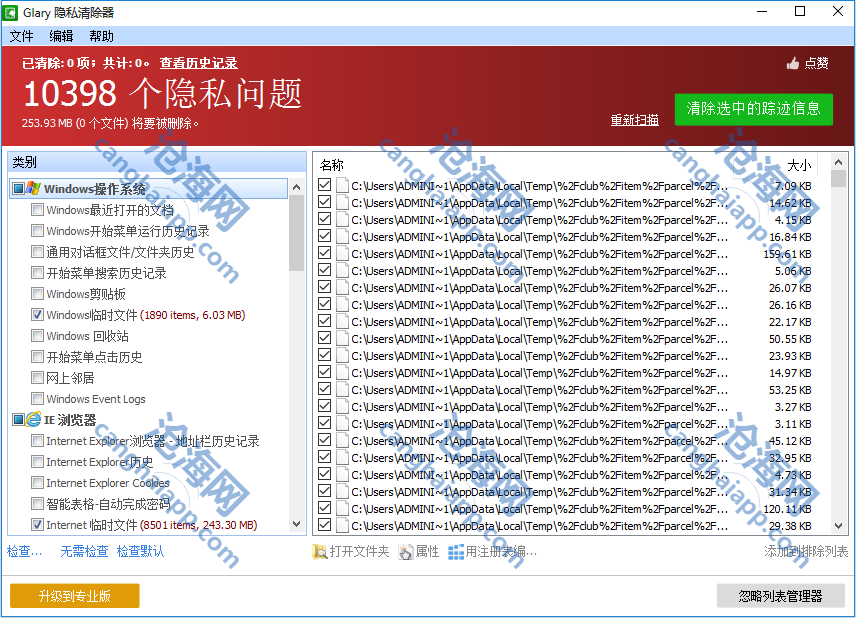Click the file icon in the 120.11 KB row
This screenshot has width=856, height=618.
point(342,508)
